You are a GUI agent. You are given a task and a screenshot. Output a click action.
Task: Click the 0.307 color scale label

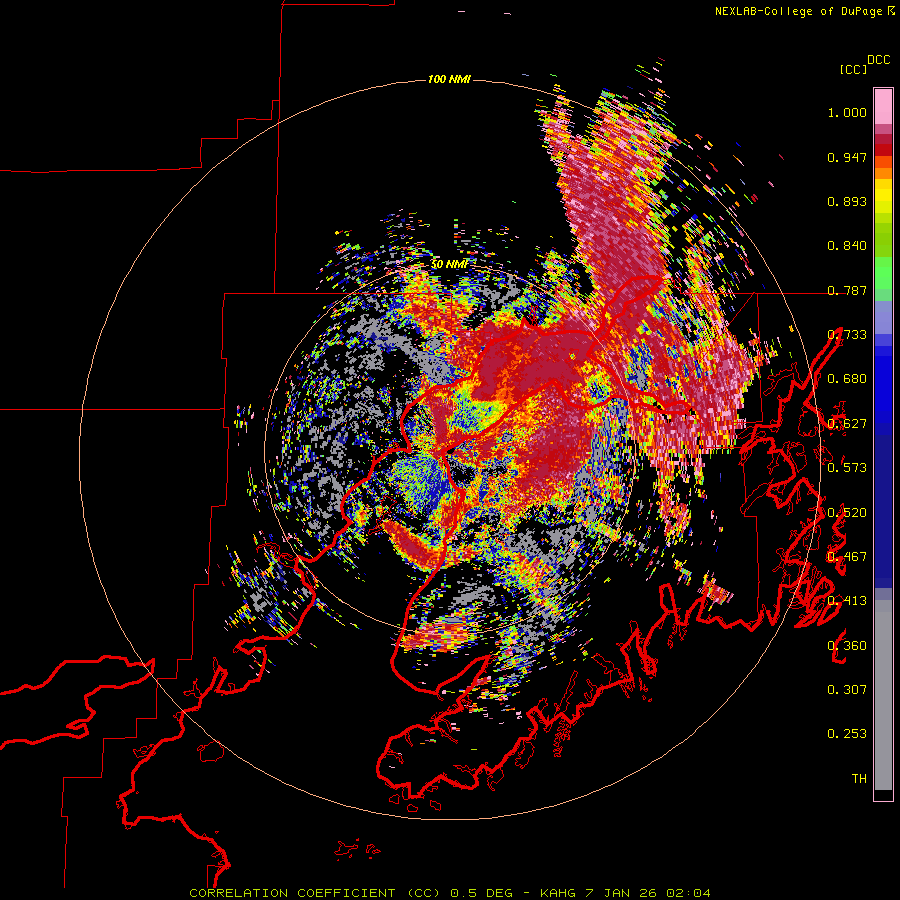847,689
